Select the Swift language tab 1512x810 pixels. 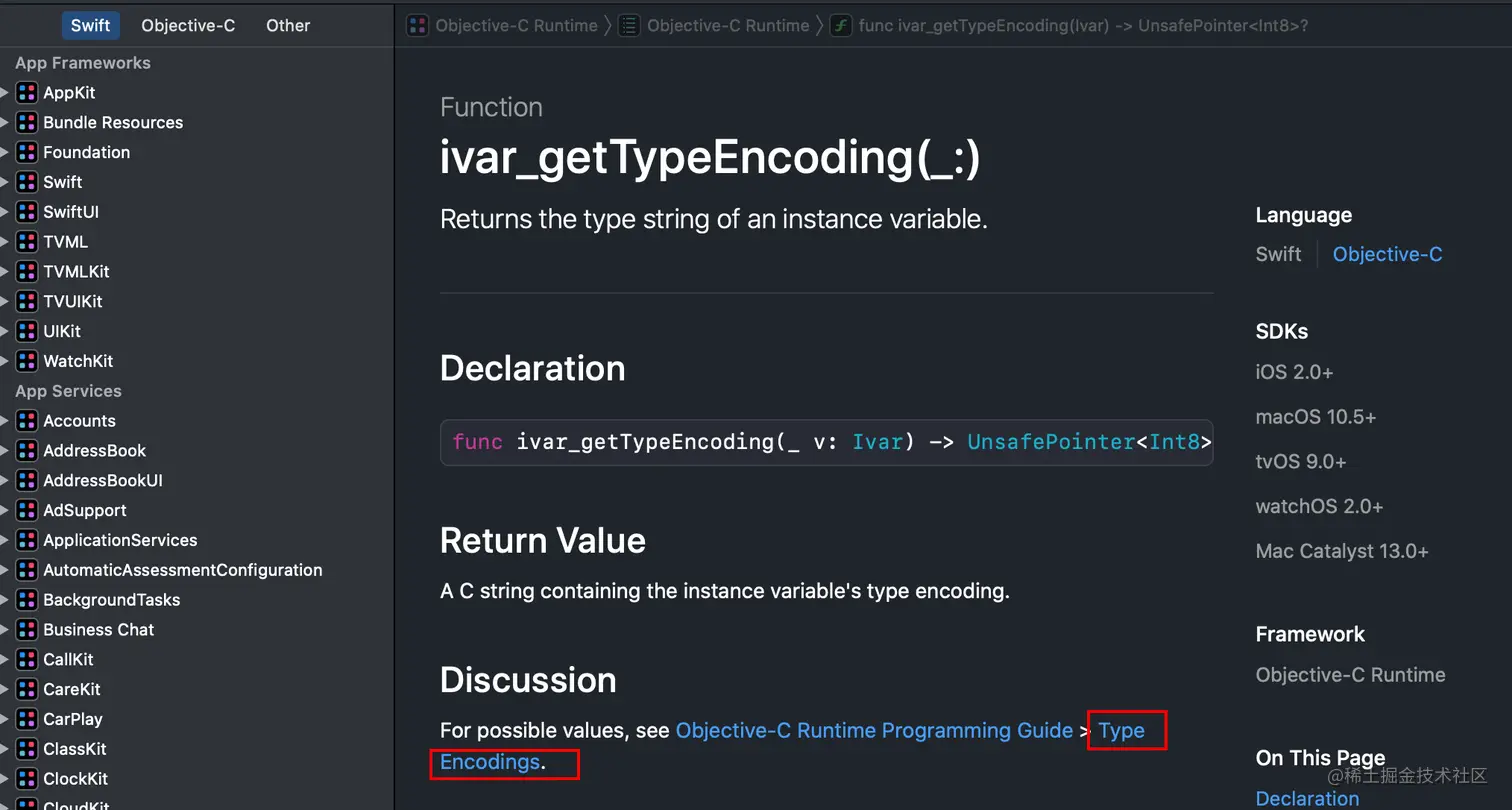[90, 25]
